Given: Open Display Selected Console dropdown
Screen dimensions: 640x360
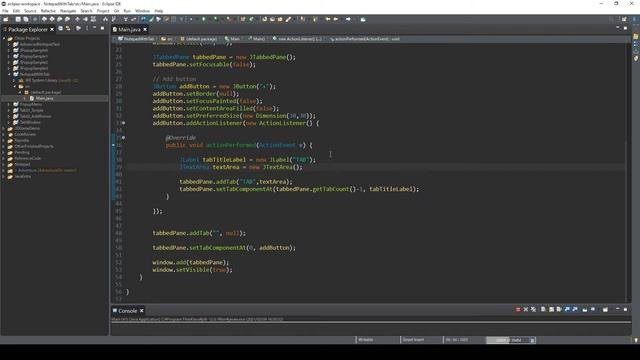Looking at the screenshot, I should tap(593, 309).
